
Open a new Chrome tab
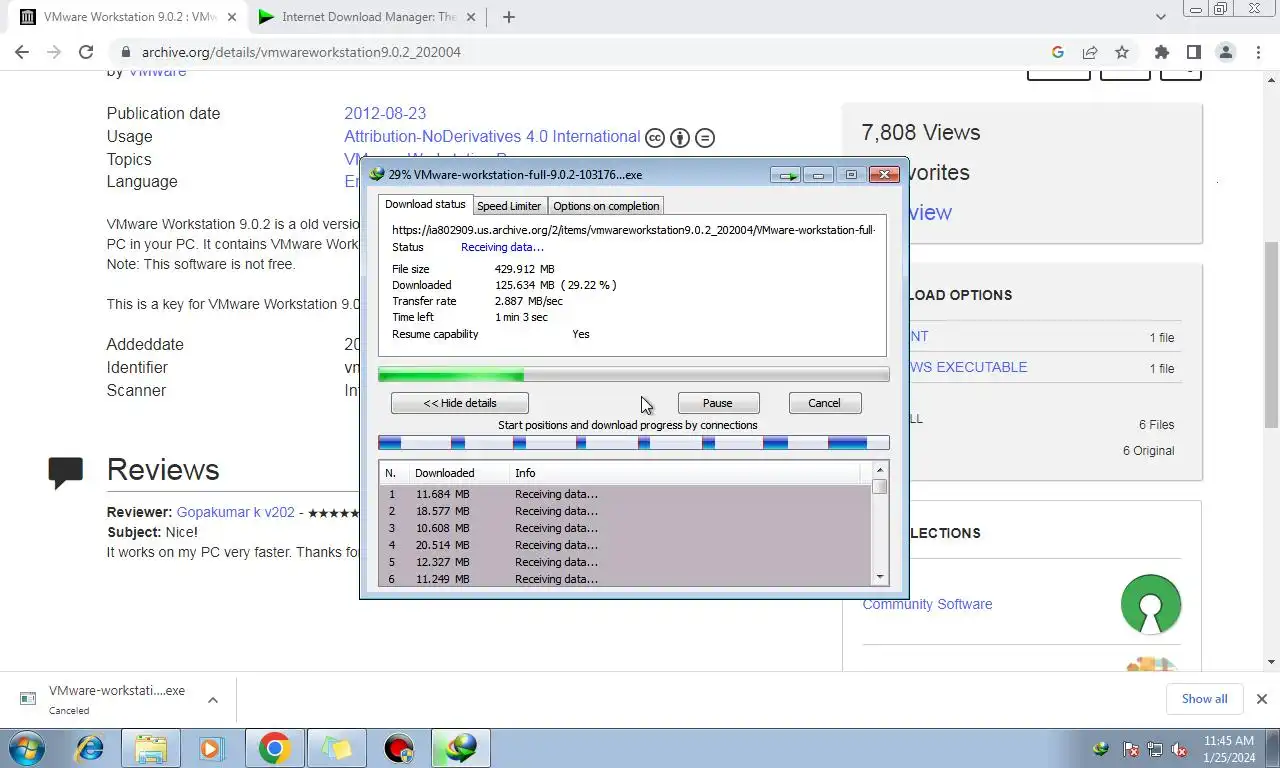(508, 17)
